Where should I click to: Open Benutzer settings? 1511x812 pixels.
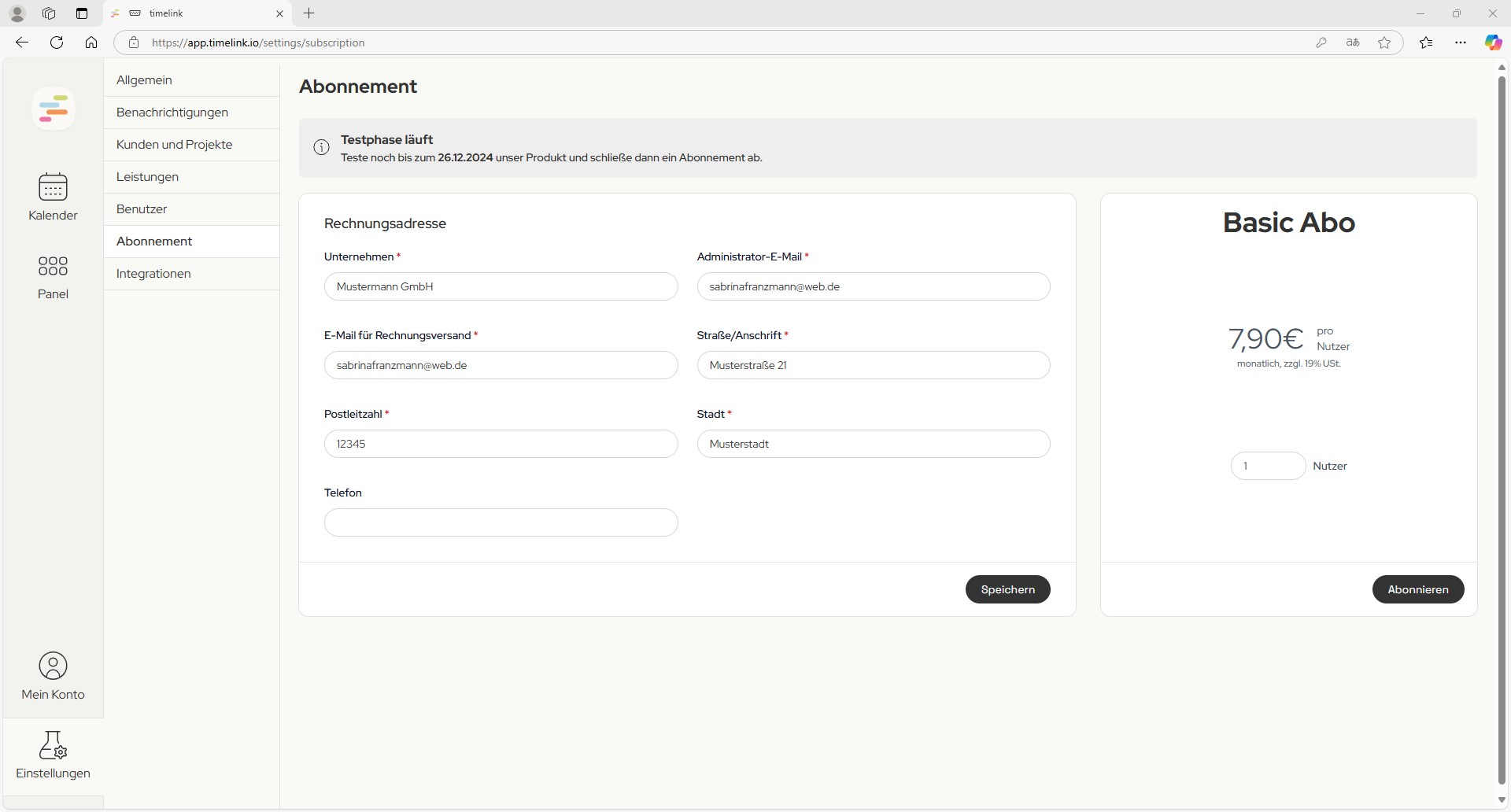click(x=191, y=209)
